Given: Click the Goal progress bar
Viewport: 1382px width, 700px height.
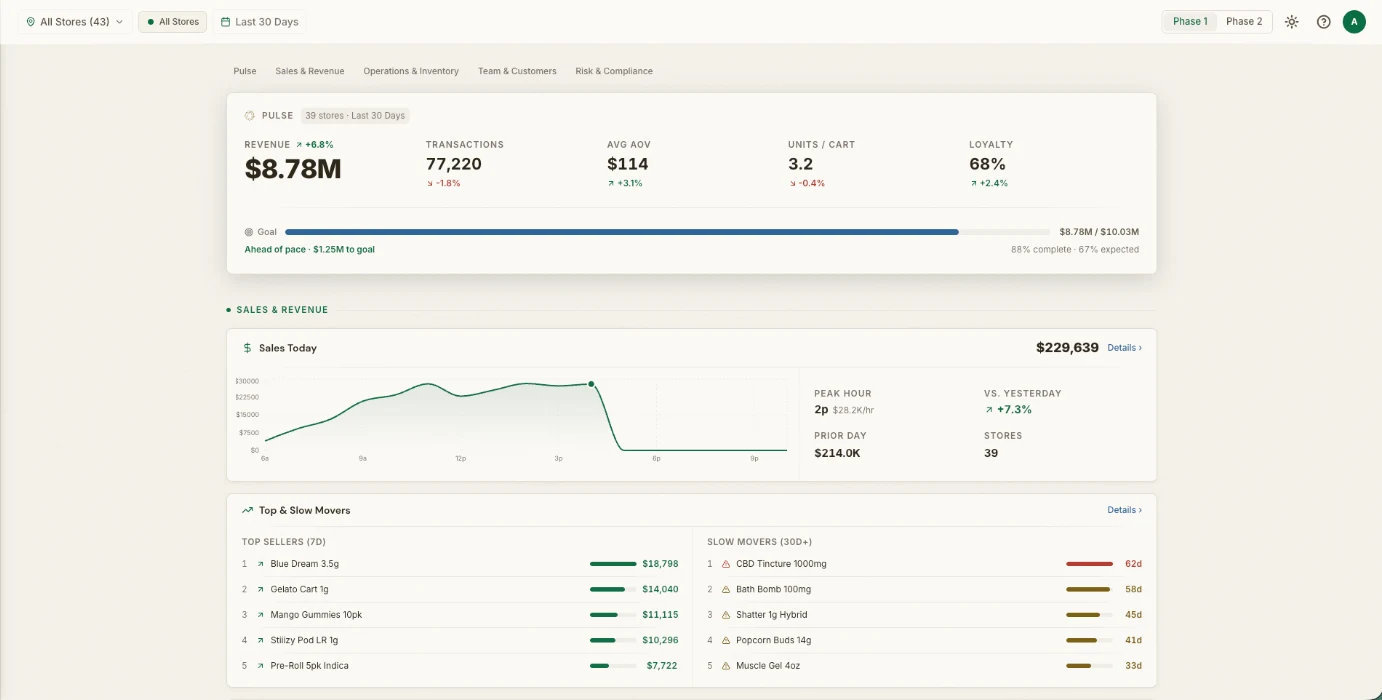Looking at the screenshot, I should tap(668, 232).
